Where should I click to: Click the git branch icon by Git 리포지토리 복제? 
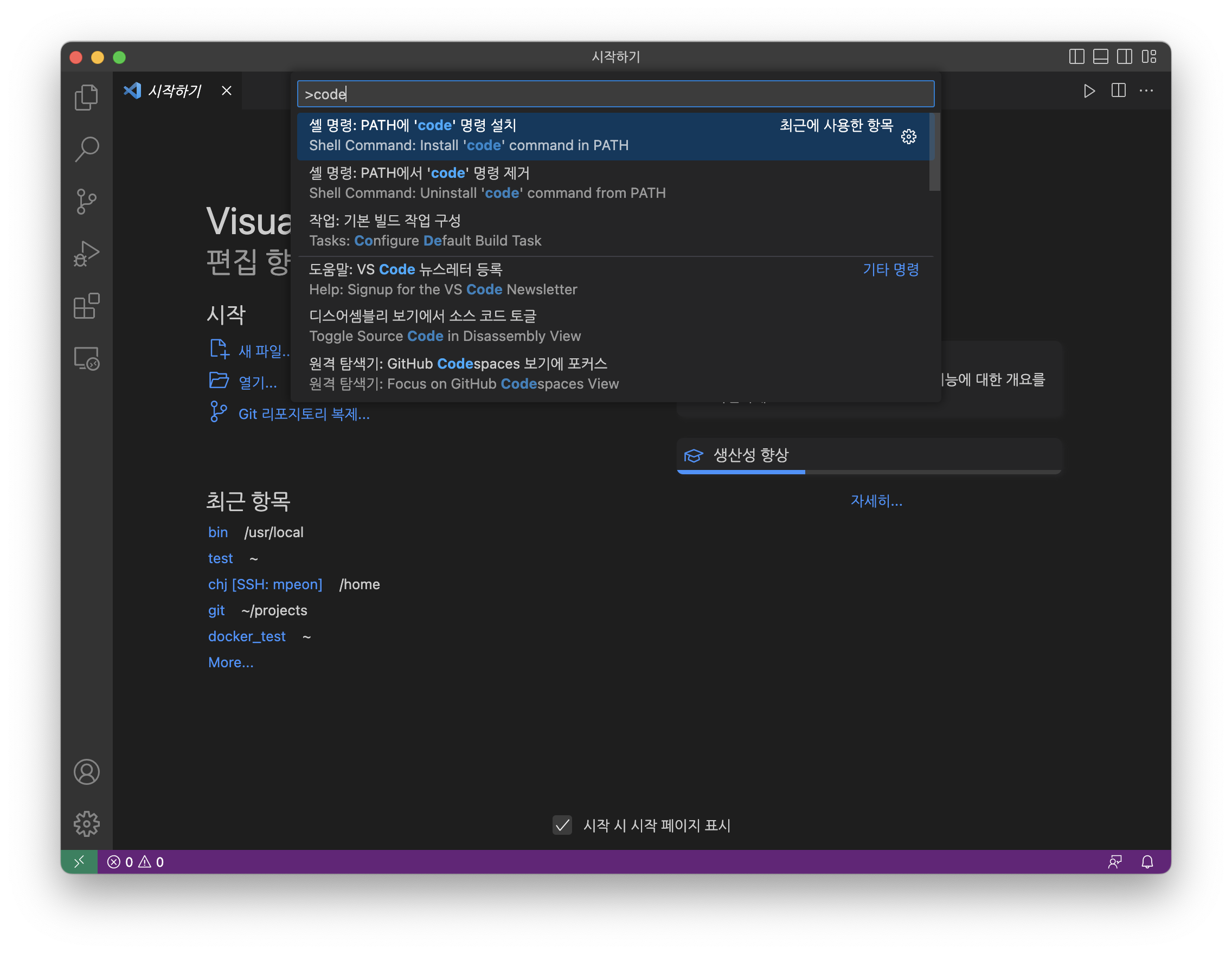pos(219,412)
